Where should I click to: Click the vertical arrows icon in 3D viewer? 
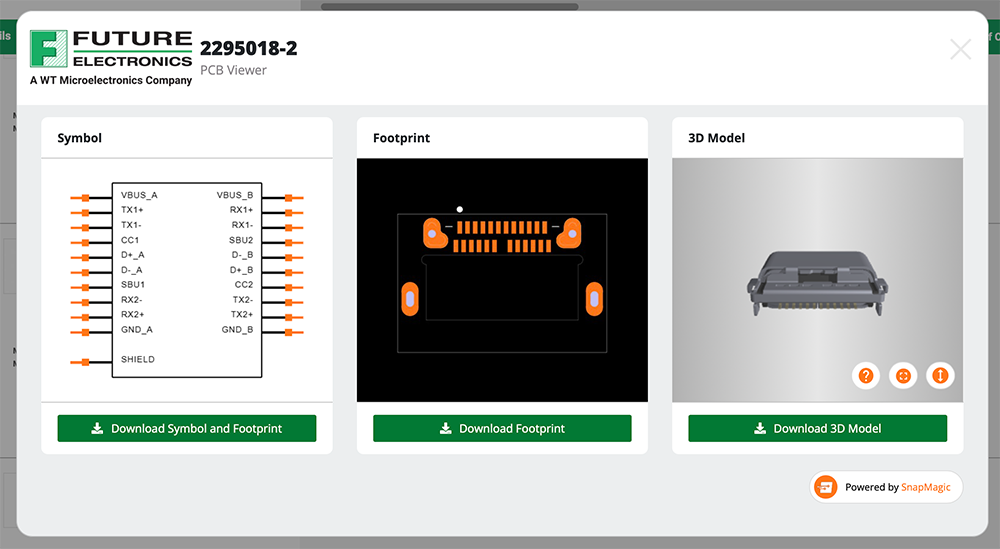pos(940,376)
